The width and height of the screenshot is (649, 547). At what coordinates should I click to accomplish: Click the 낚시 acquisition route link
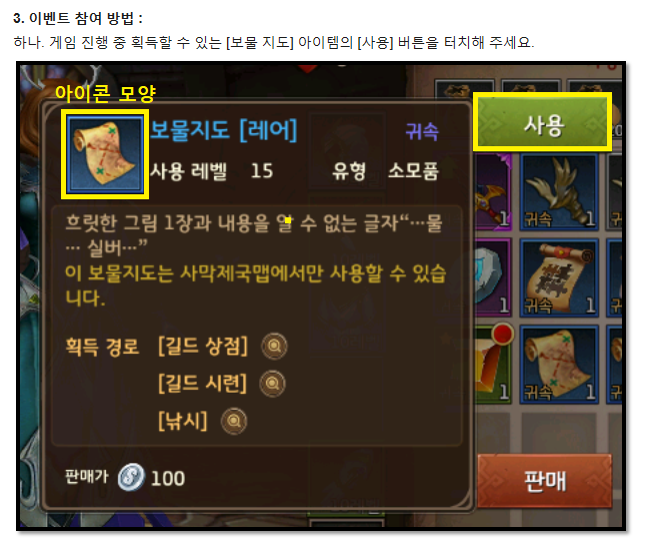[x=183, y=421]
